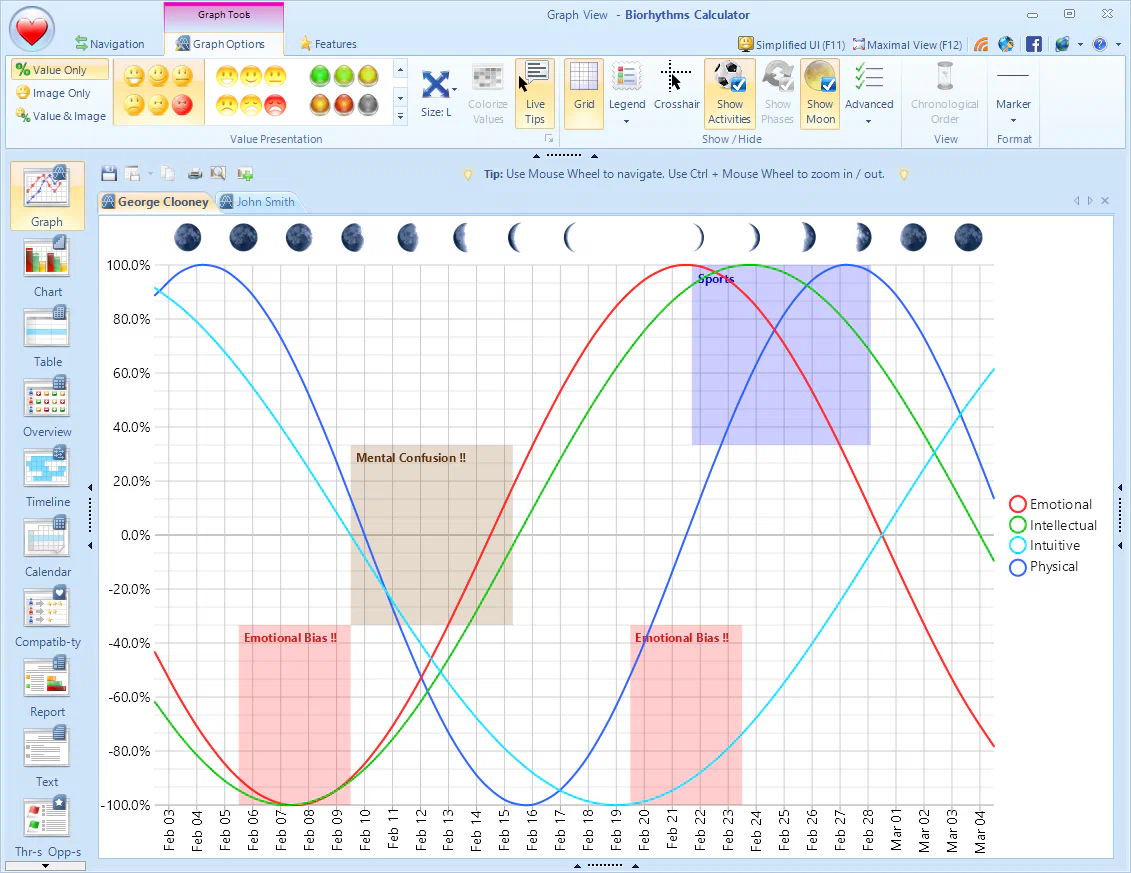Image resolution: width=1131 pixels, height=873 pixels.
Task: Open the Facebook icon in the title bar
Action: click(1034, 44)
